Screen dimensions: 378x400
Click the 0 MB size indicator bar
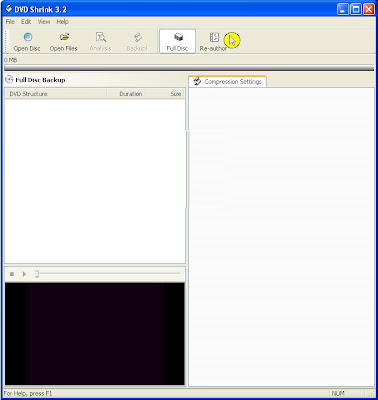pyautogui.click(x=189, y=68)
